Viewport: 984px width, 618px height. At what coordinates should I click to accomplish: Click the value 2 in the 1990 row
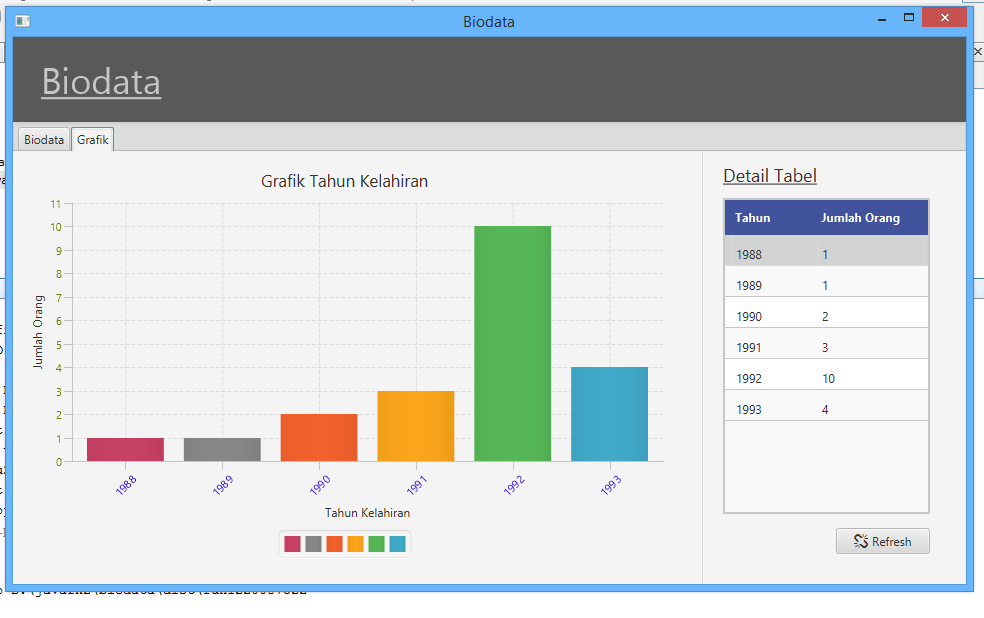(x=825, y=317)
